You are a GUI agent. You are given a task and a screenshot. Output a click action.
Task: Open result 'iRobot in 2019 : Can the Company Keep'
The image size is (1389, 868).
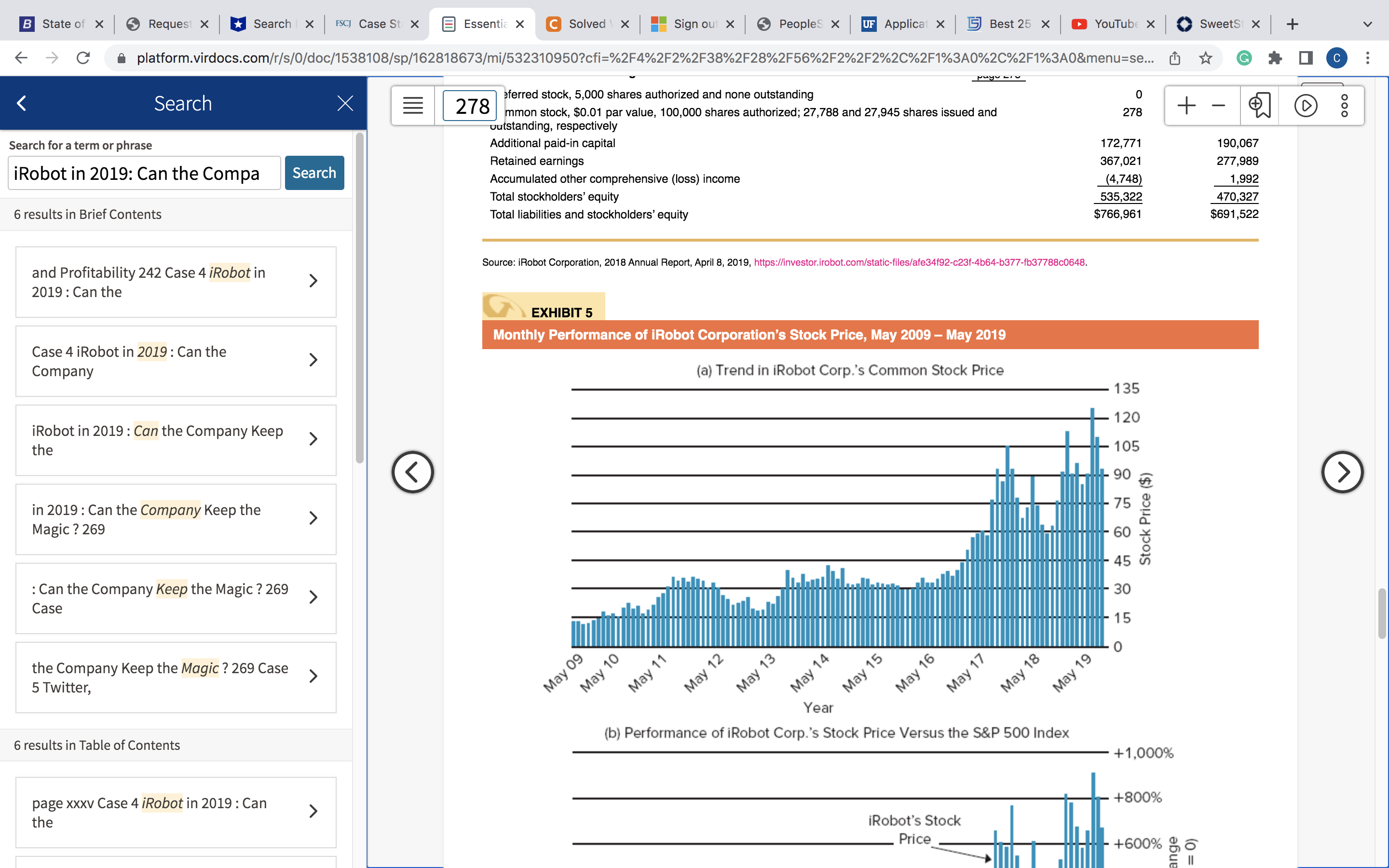click(x=176, y=440)
